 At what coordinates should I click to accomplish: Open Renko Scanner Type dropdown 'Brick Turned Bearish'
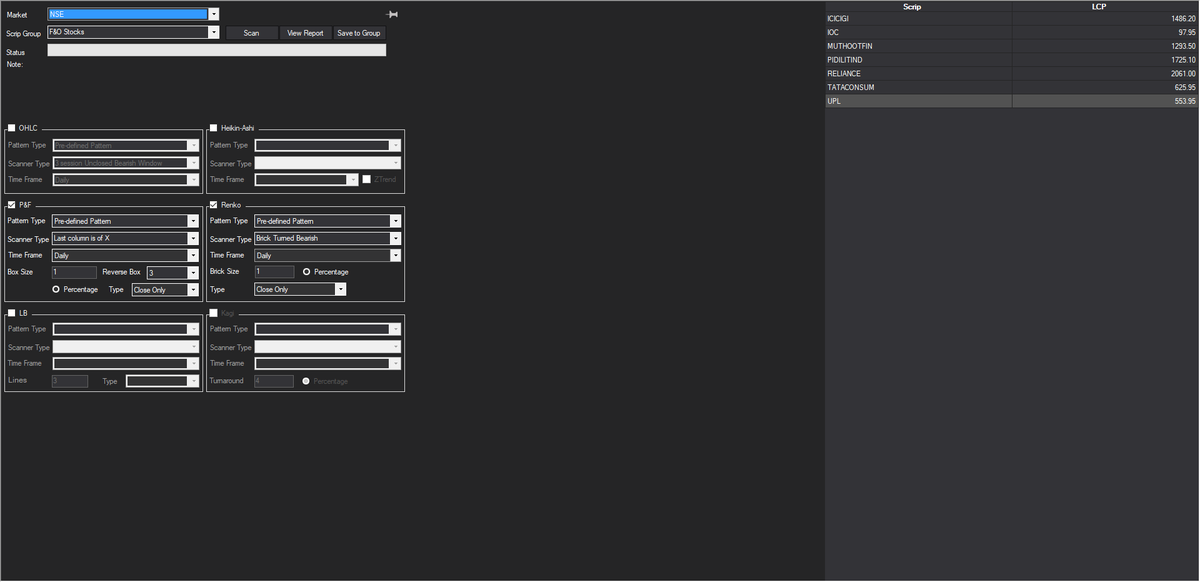coord(328,239)
